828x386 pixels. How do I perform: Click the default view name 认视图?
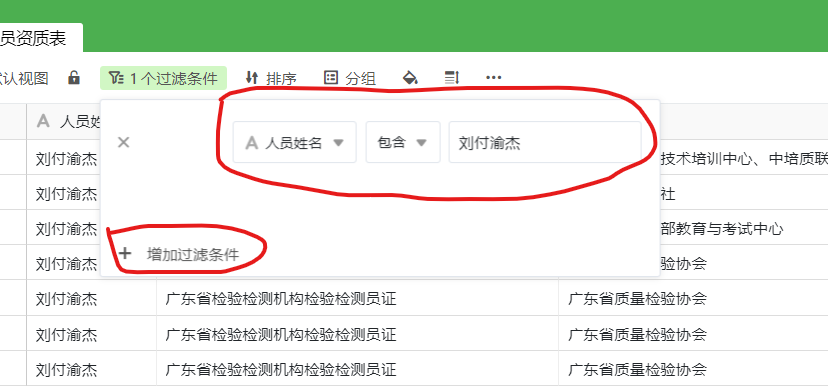click(x=24, y=78)
